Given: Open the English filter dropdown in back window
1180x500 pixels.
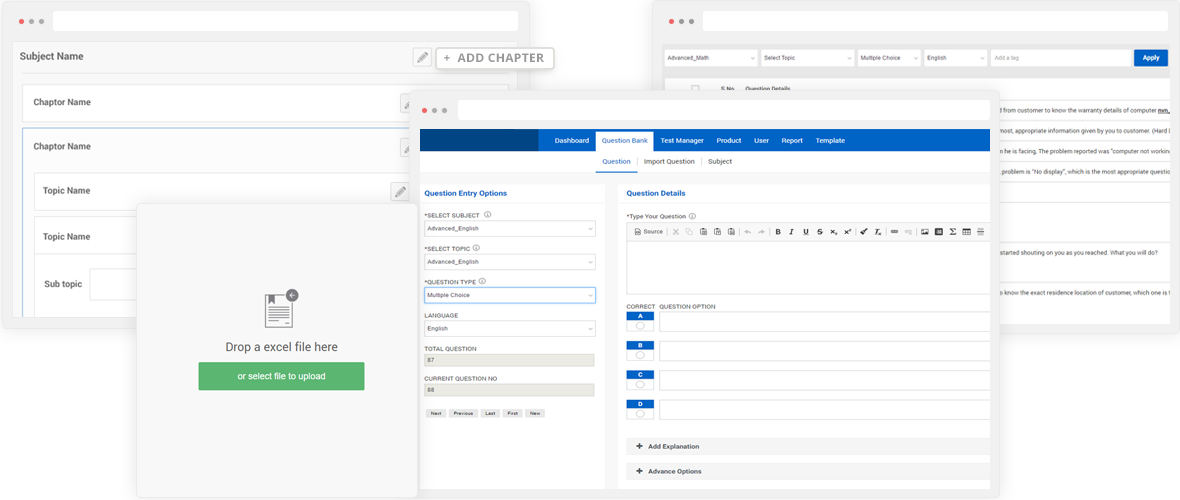Looking at the screenshot, I should click(x=956, y=57).
